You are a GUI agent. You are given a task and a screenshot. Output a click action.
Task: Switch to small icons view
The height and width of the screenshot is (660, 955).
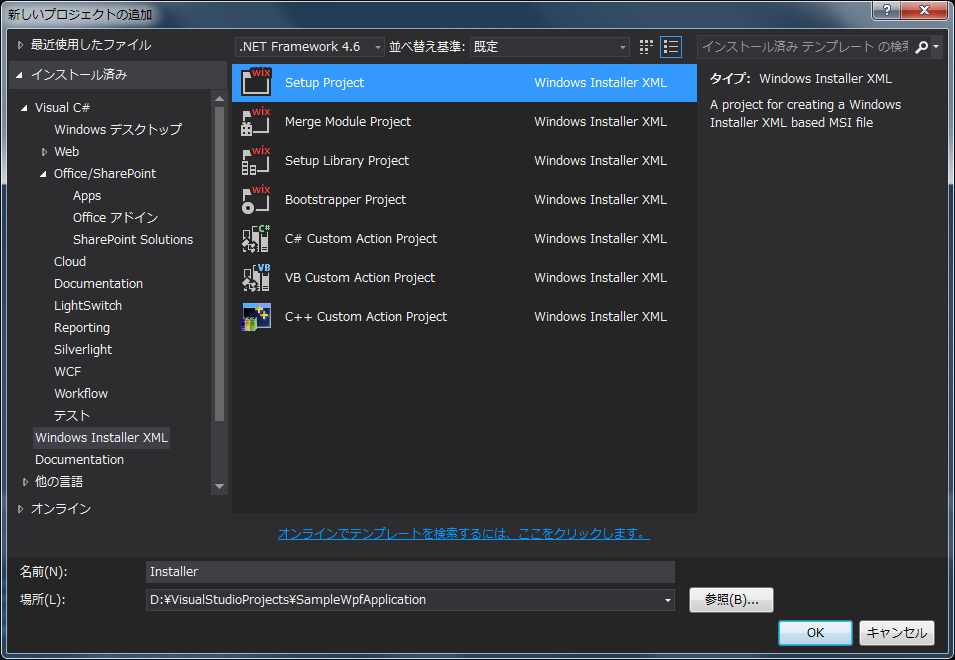coord(646,47)
